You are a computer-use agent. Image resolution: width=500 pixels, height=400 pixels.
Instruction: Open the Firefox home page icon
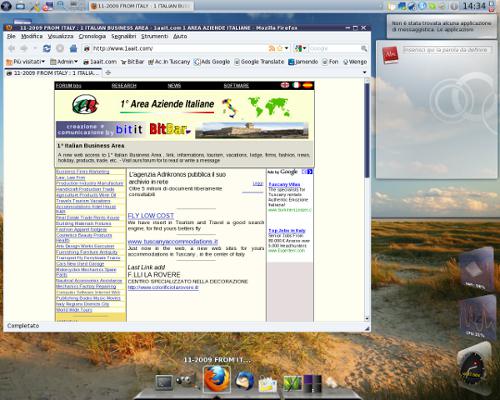tap(73, 49)
